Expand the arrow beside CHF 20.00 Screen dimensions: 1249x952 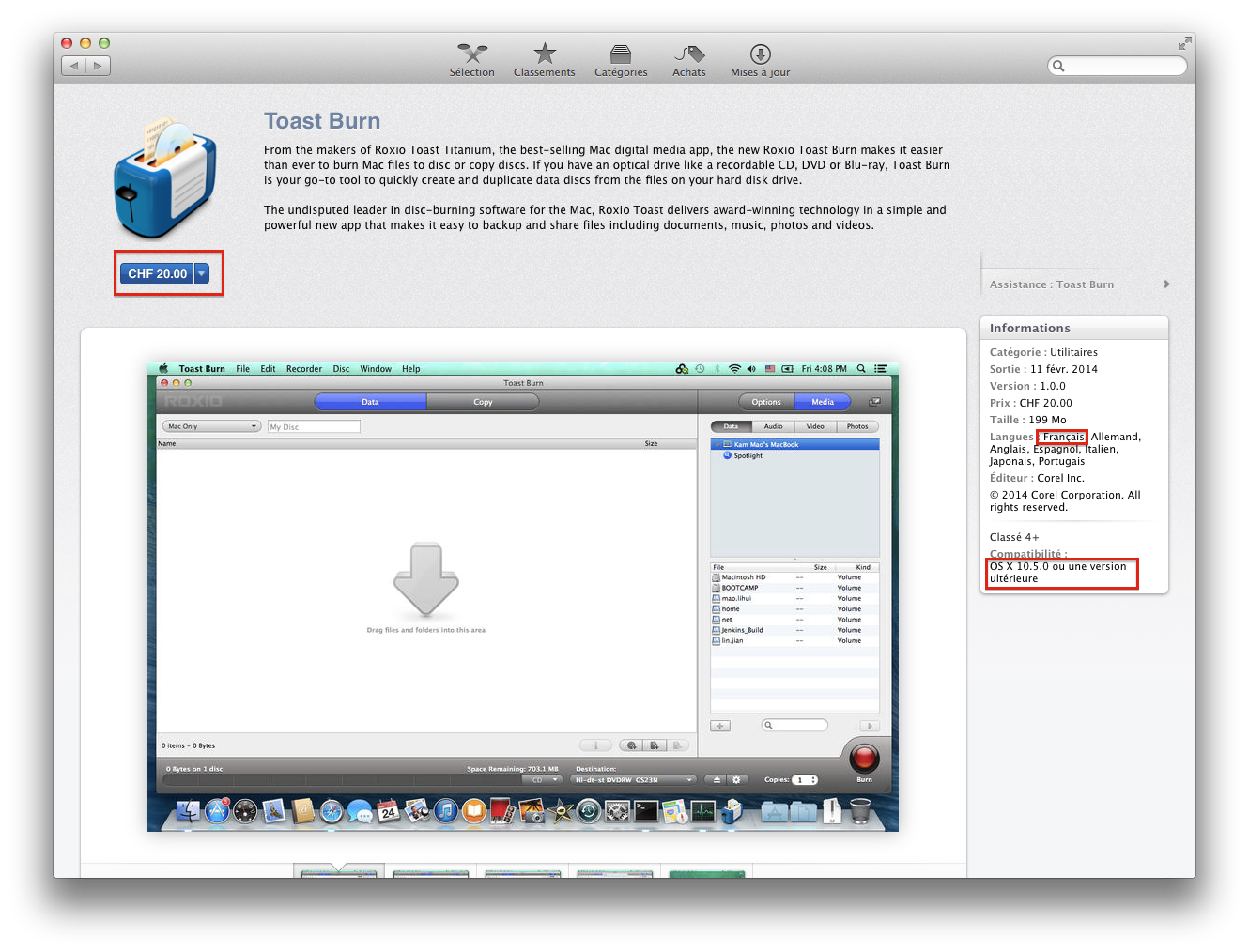point(202,274)
